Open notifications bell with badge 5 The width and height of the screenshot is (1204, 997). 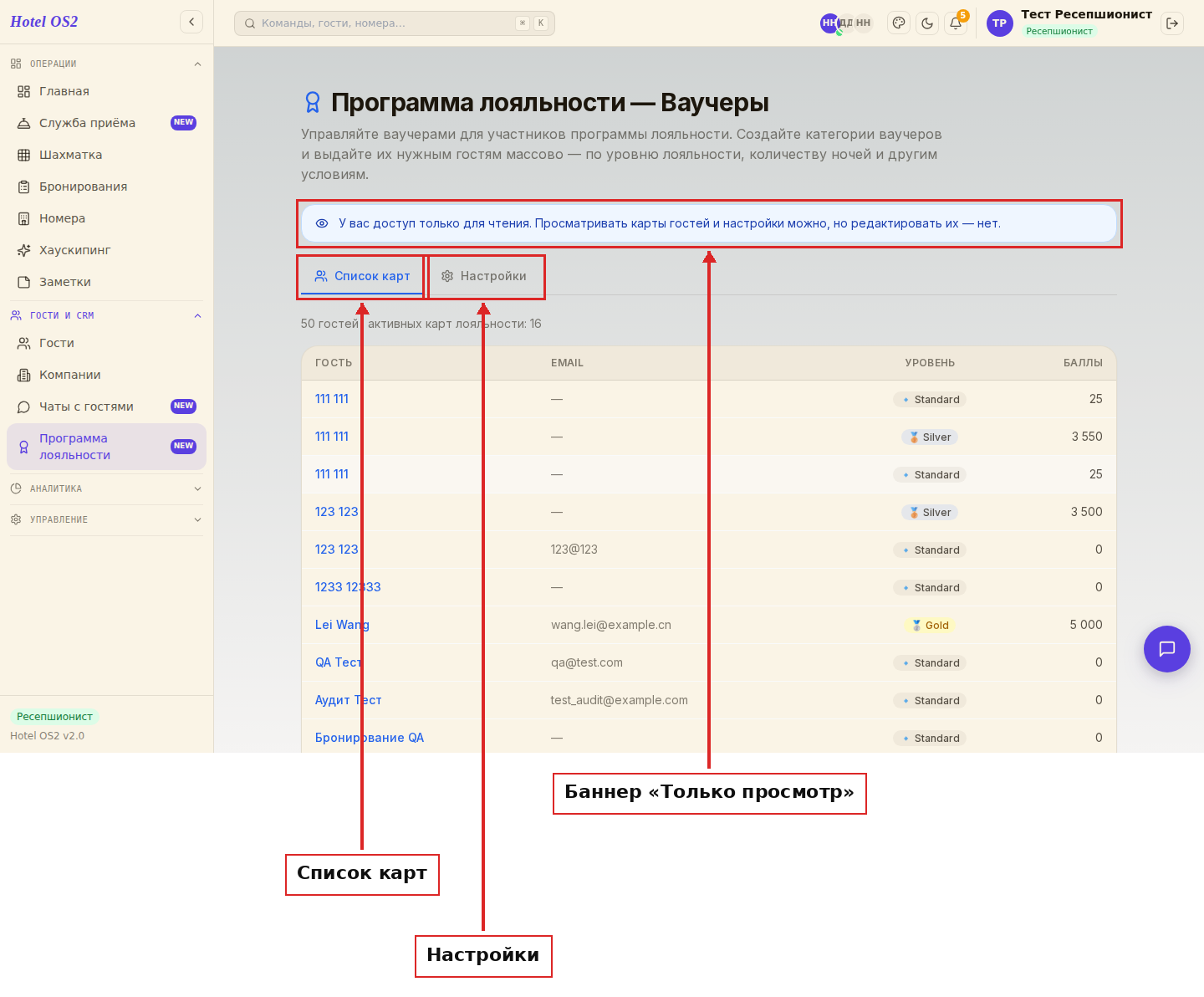(x=956, y=23)
